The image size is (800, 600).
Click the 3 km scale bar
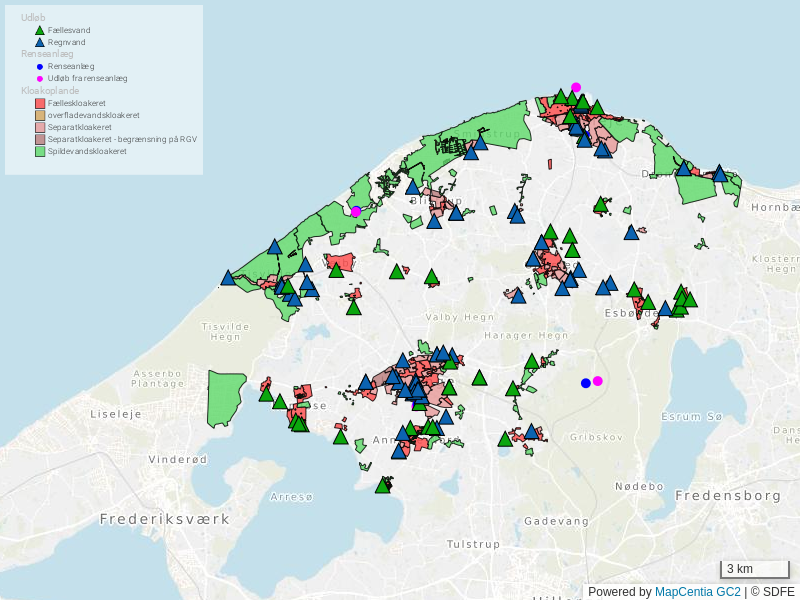coord(755,569)
